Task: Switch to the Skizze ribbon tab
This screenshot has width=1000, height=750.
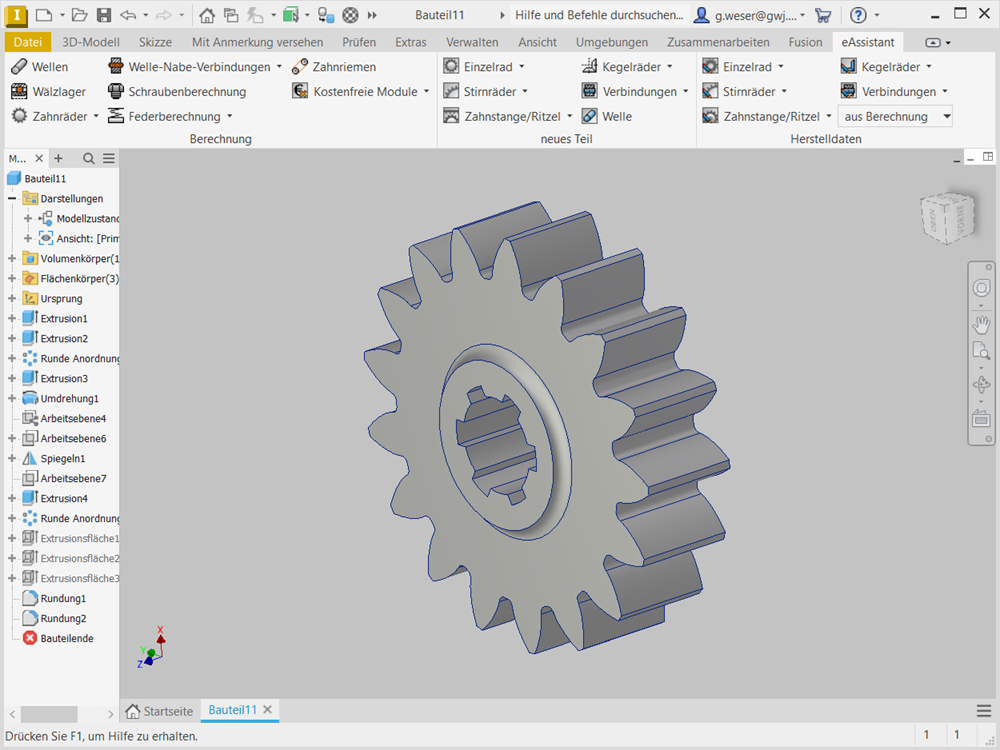Action: coord(155,42)
